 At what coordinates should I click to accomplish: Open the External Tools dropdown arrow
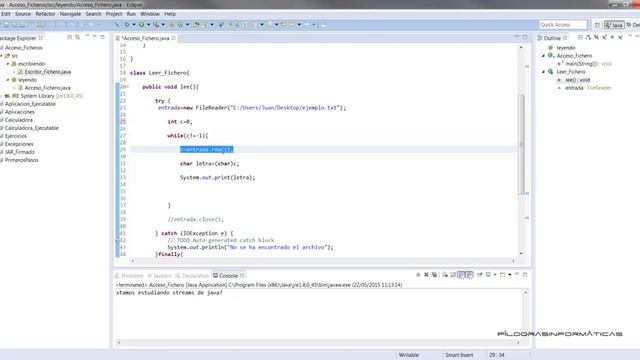(163, 24)
